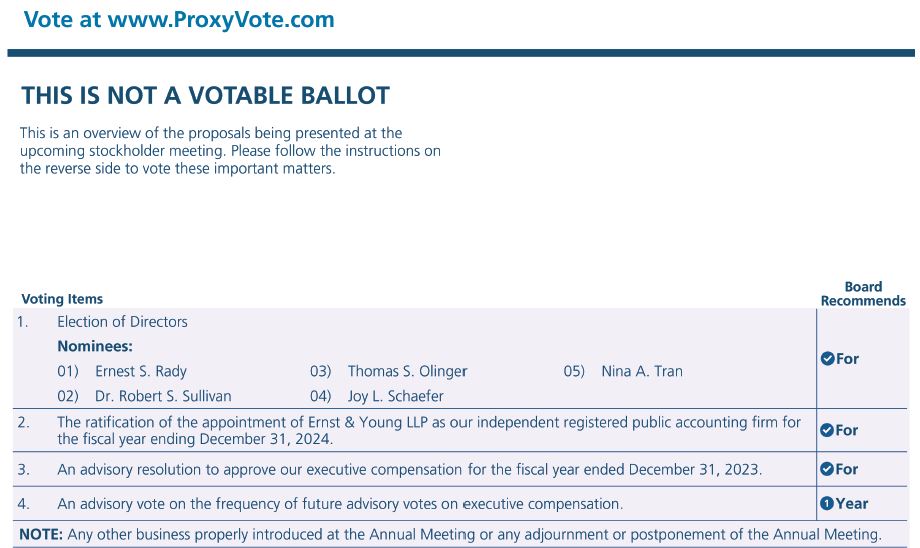
Task: Click the overview paragraph about stockholder meeting
Action: pyautogui.click(x=230, y=151)
